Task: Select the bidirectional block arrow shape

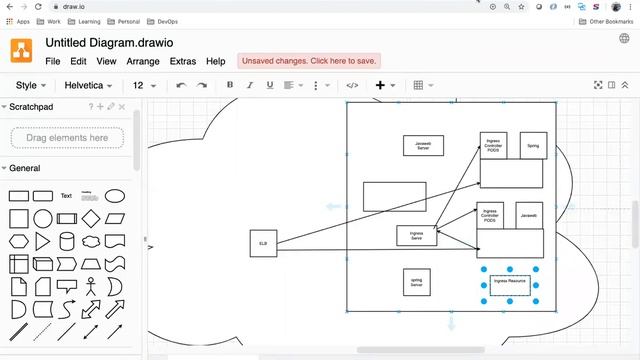Action: coord(91,309)
